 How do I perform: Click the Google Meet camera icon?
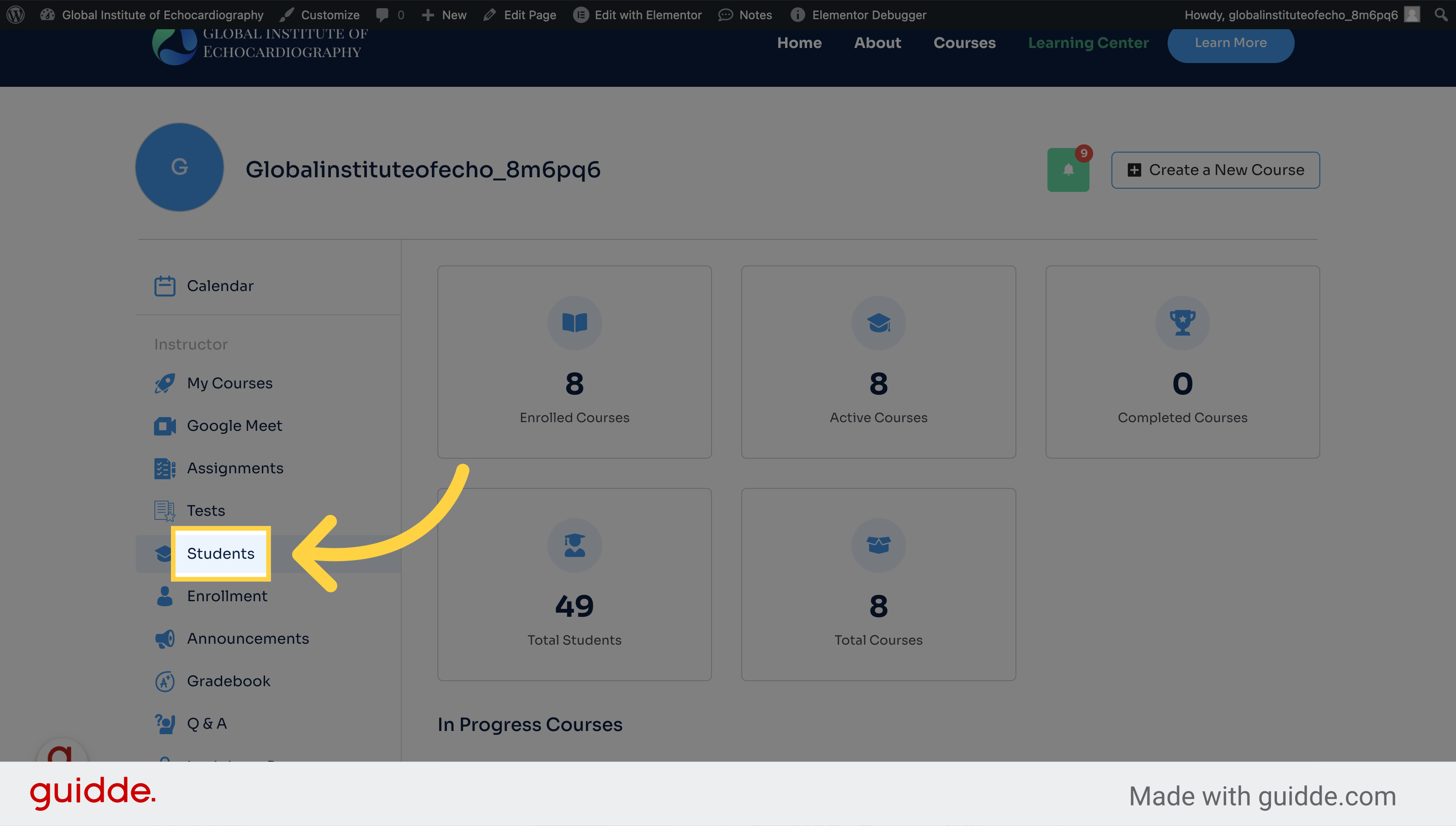[x=165, y=426]
